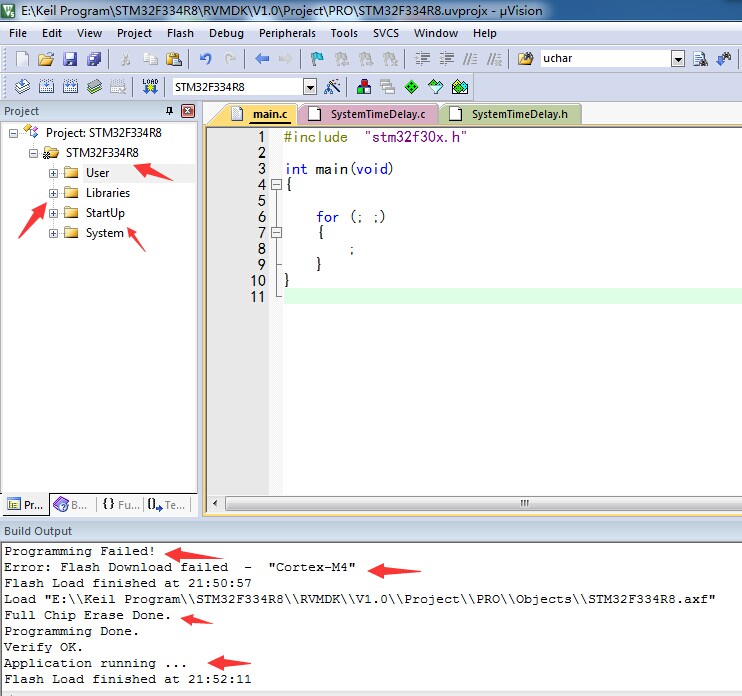This screenshot has width=742, height=696.
Task: Close the Project panel with red X
Action: (188, 111)
